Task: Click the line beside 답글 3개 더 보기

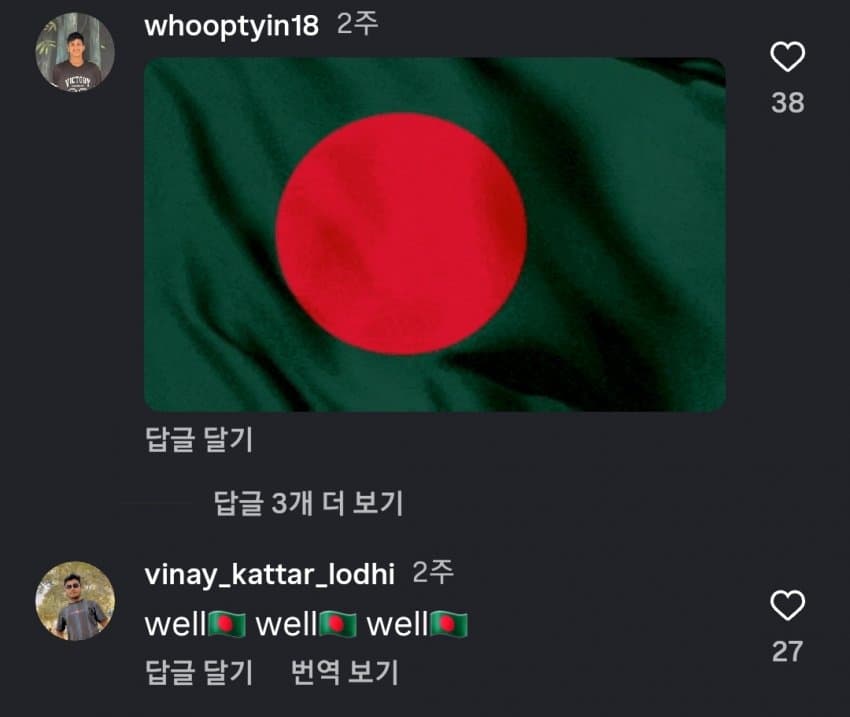Action: click(157, 503)
